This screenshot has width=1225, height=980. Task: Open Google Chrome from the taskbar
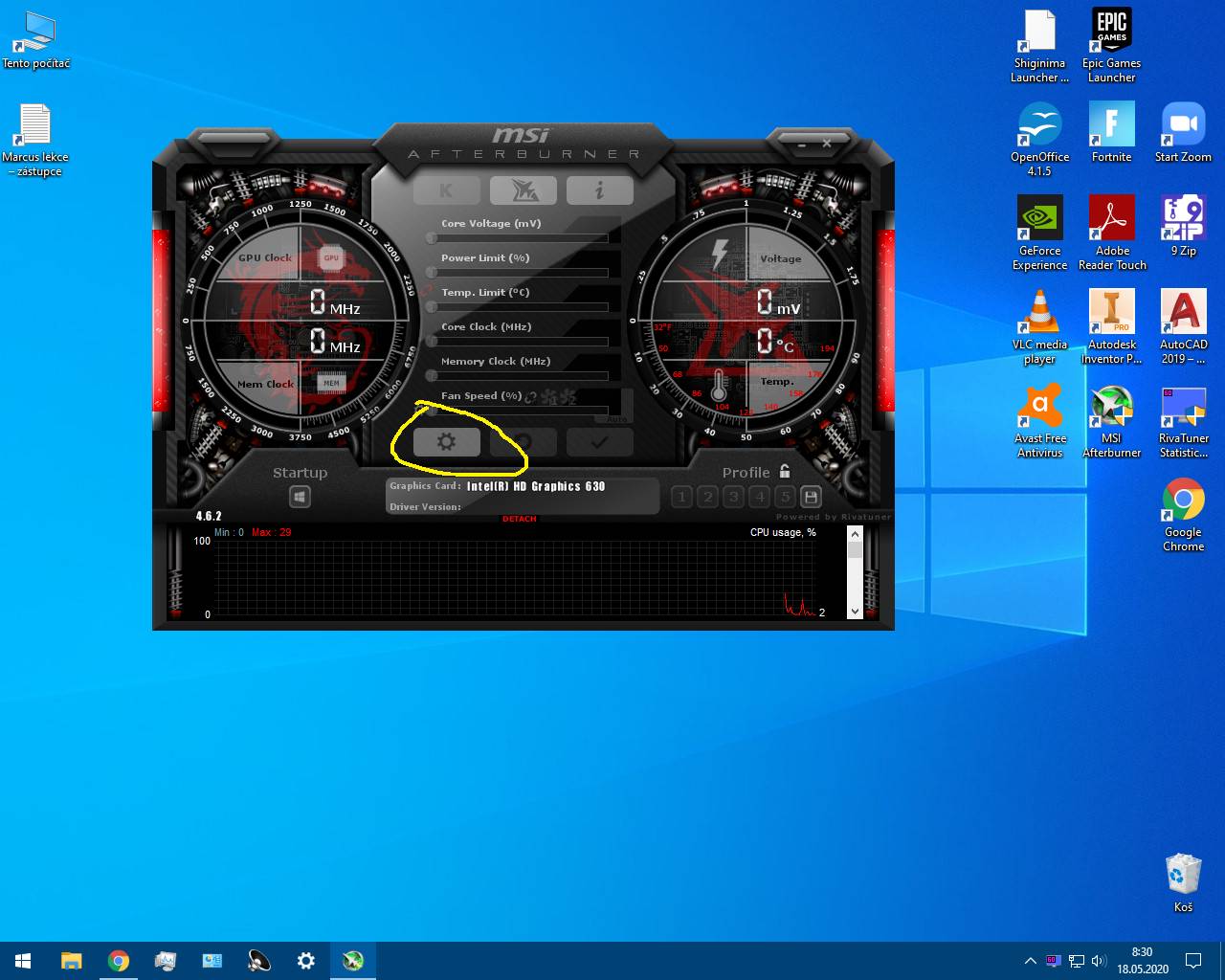coord(118,961)
